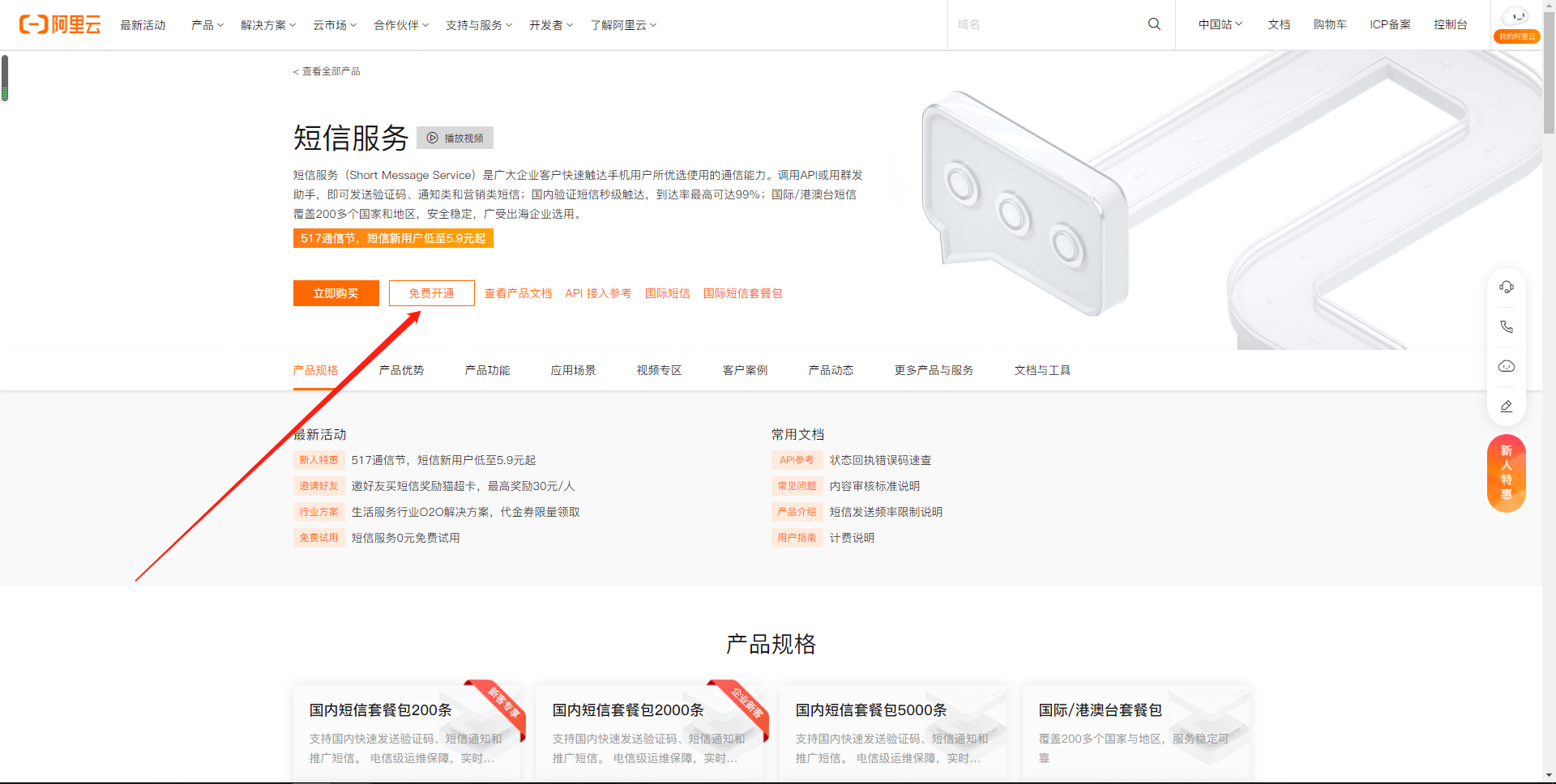This screenshot has height=784, width=1556.
Task: Click the API参考 tag
Action: tap(797, 460)
